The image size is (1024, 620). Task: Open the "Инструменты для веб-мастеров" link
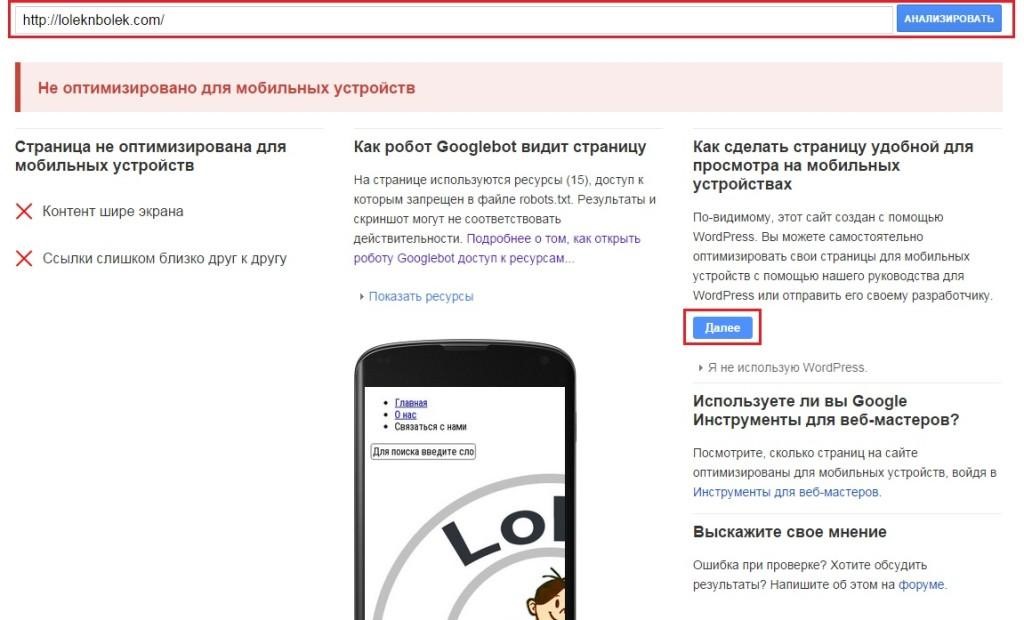click(786, 492)
